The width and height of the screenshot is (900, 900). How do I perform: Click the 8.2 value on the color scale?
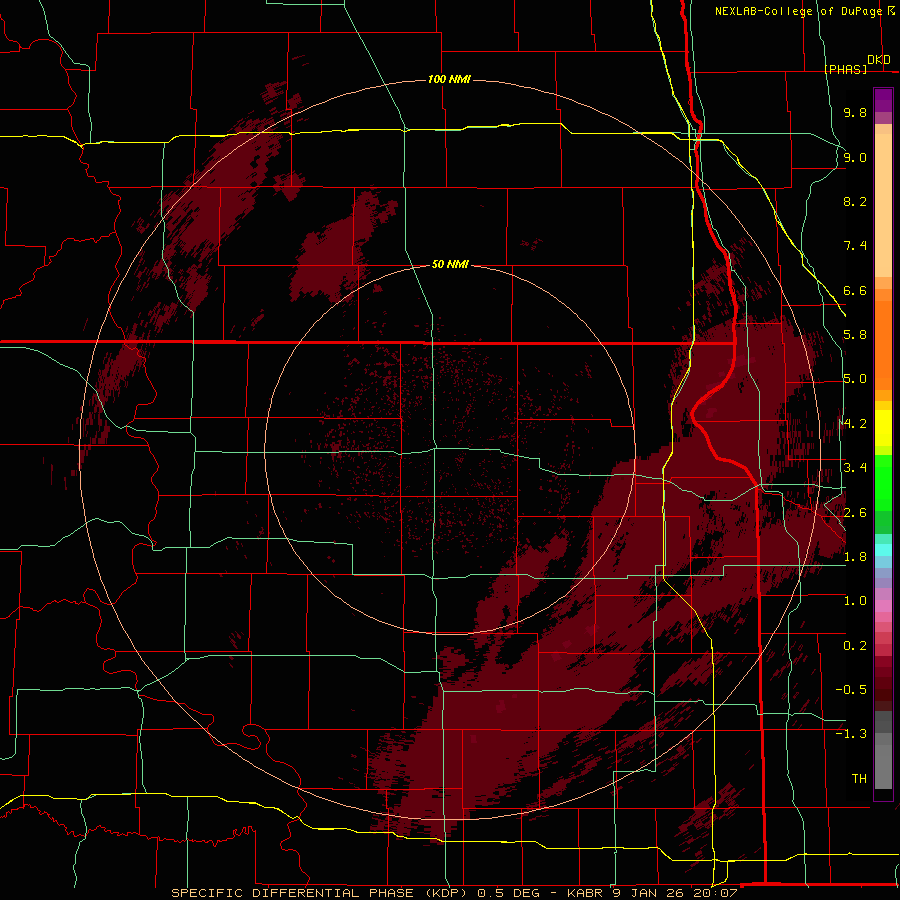tap(855, 201)
